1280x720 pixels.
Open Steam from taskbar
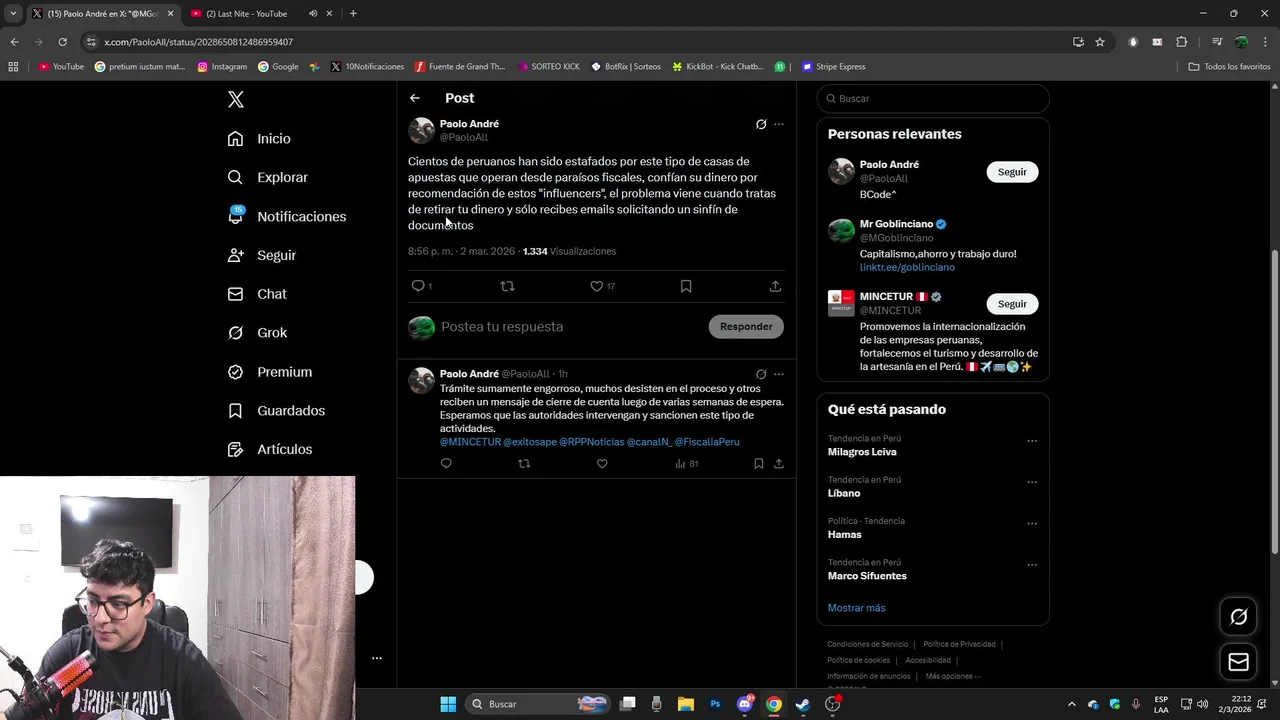(802, 704)
